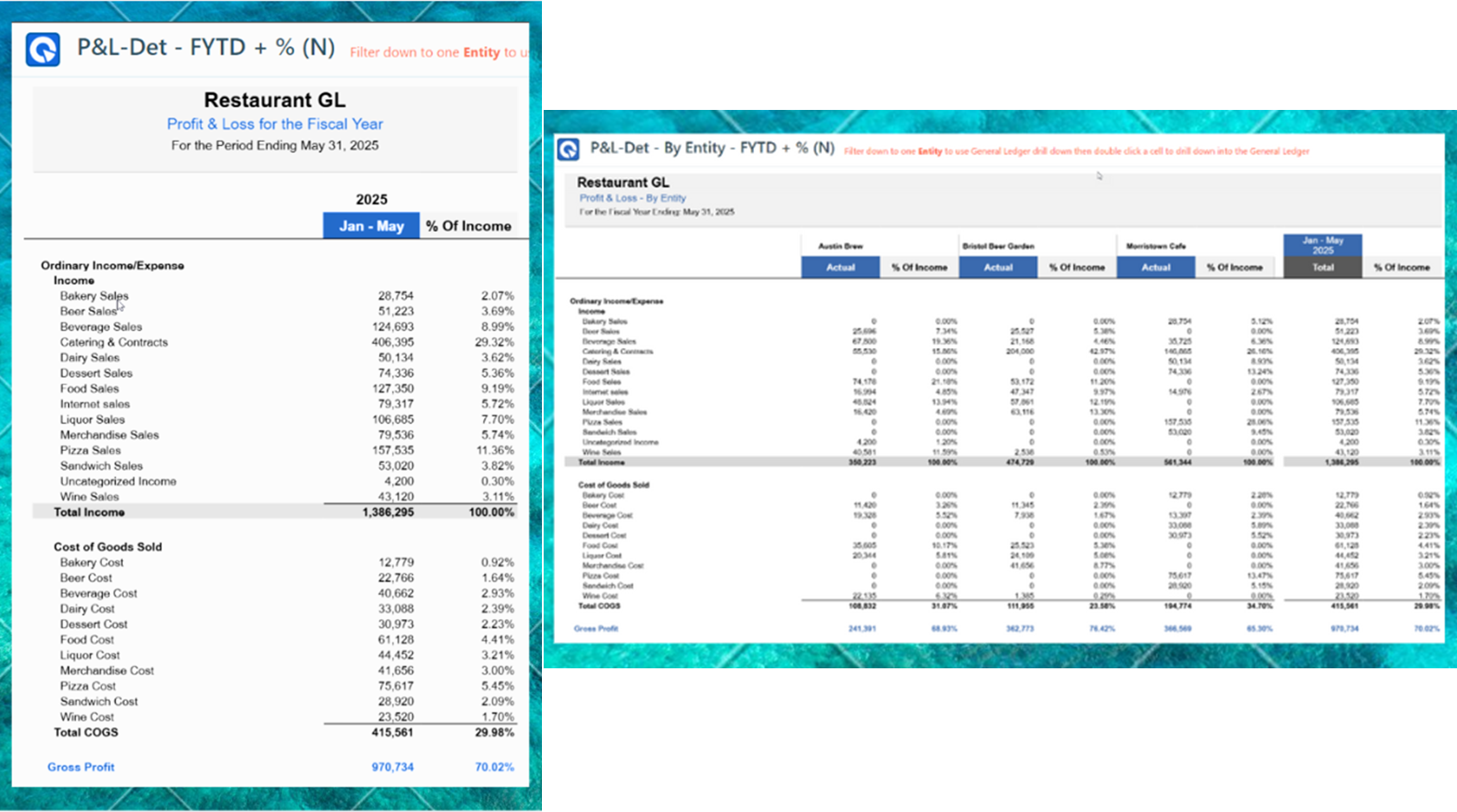
Task: Click the Cost of Goods Sold heading in left report
Action: click(107, 547)
